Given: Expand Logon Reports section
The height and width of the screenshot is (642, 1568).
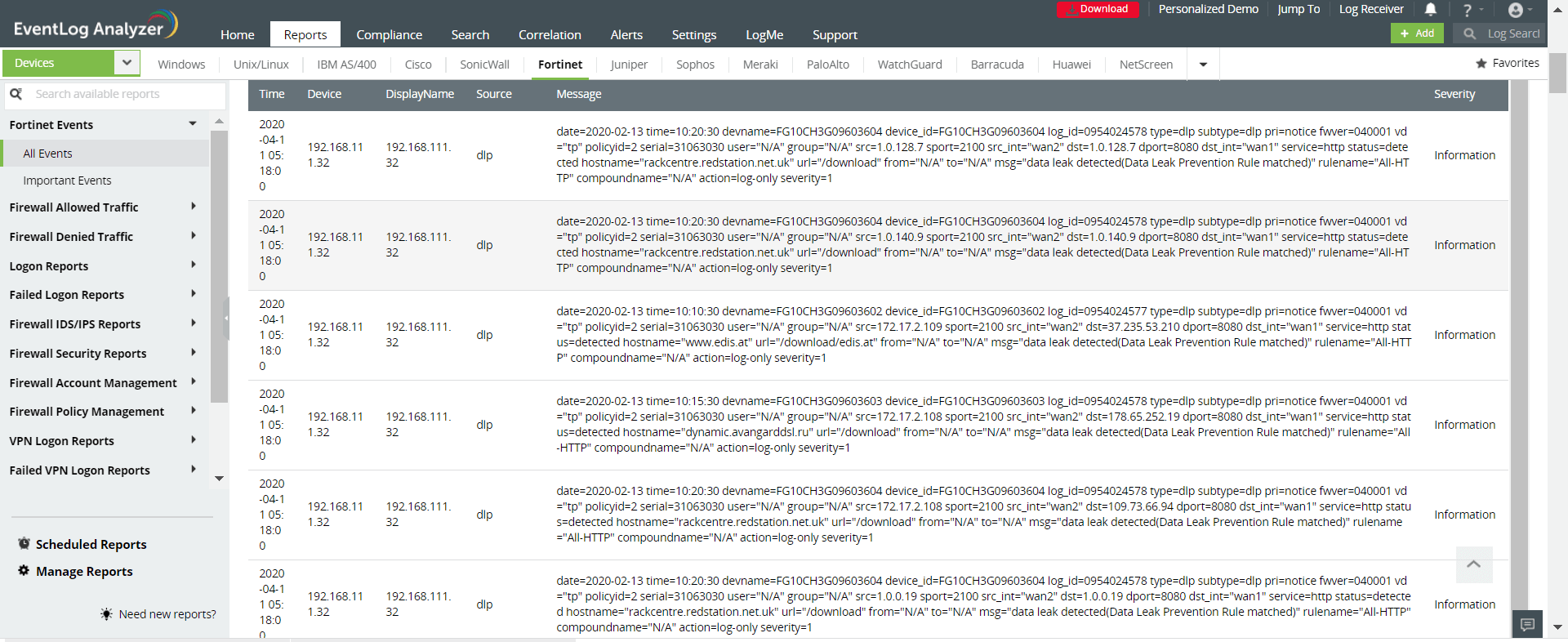Looking at the screenshot, I should 194,265.
